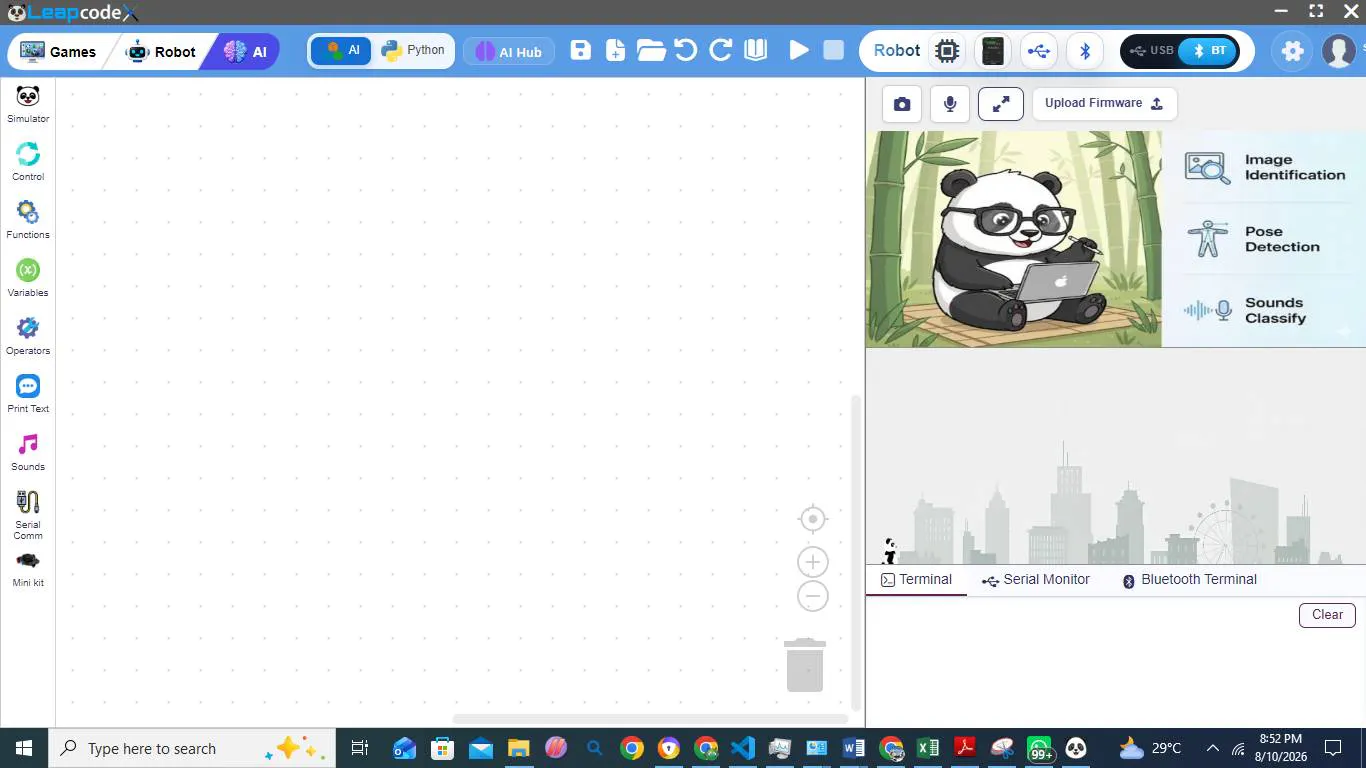Open settings gear icon

(1293, 51)
